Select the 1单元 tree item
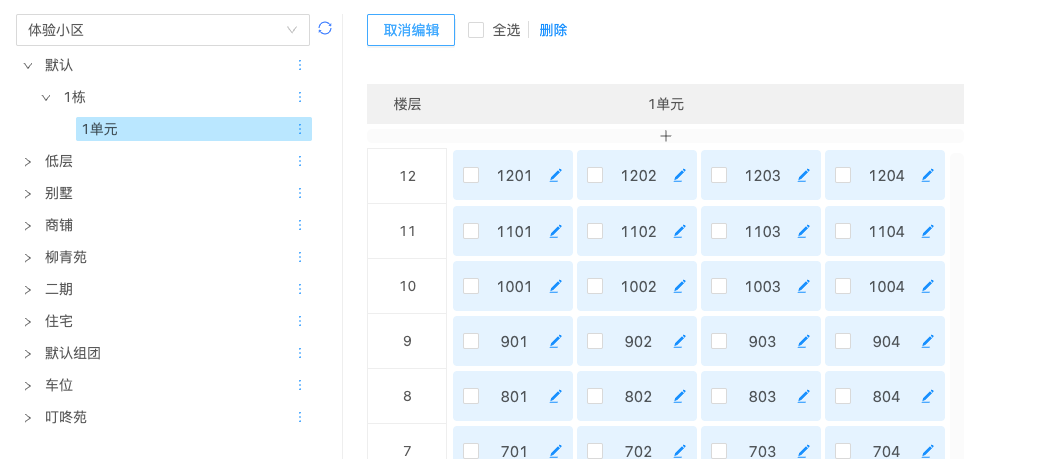 (x=100, y=129)
